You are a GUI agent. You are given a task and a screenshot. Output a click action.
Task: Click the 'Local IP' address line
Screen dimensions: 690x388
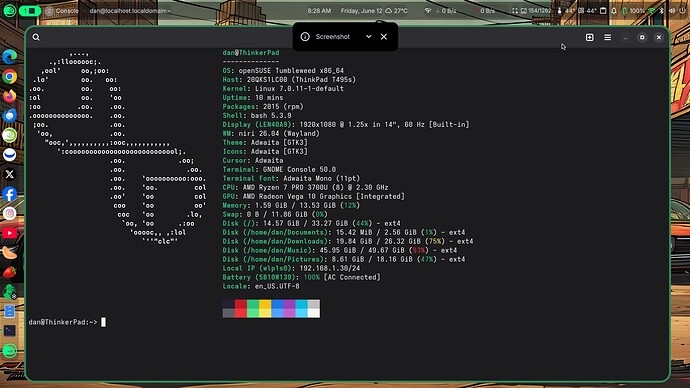(x=291, y=268)
